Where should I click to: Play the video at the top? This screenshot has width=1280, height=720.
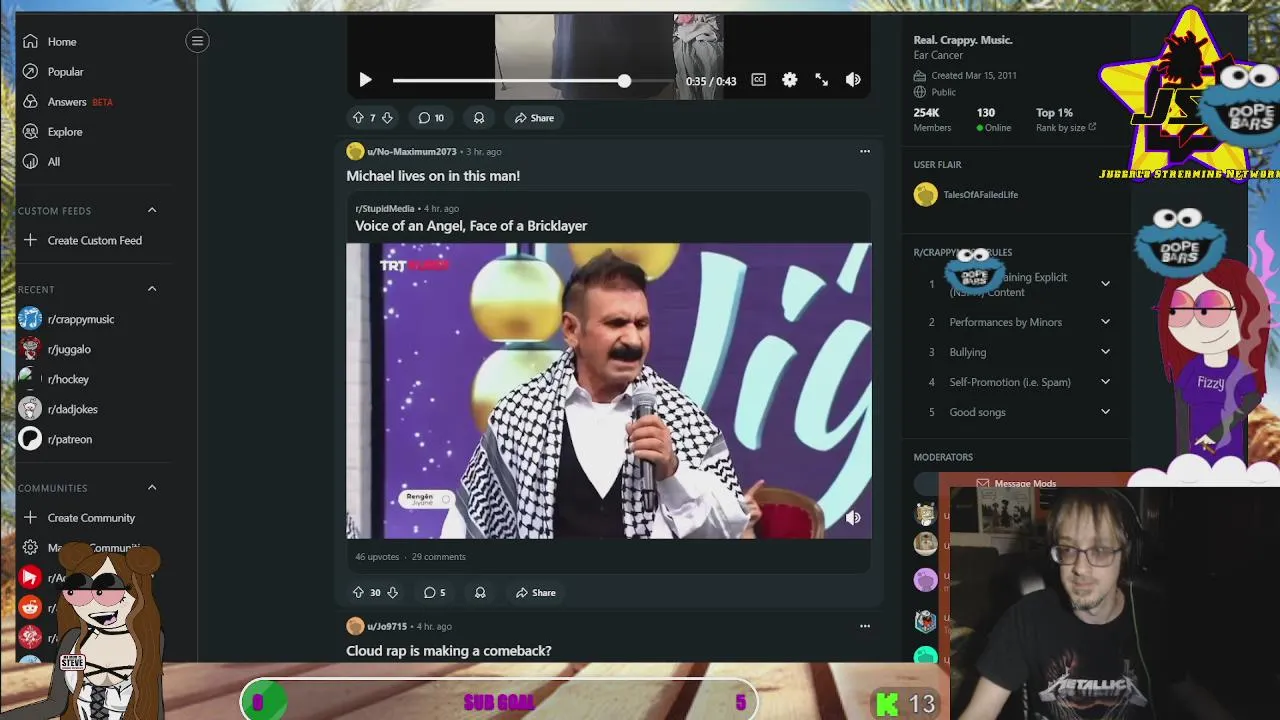pyautogui.click(x=365, y=80)
